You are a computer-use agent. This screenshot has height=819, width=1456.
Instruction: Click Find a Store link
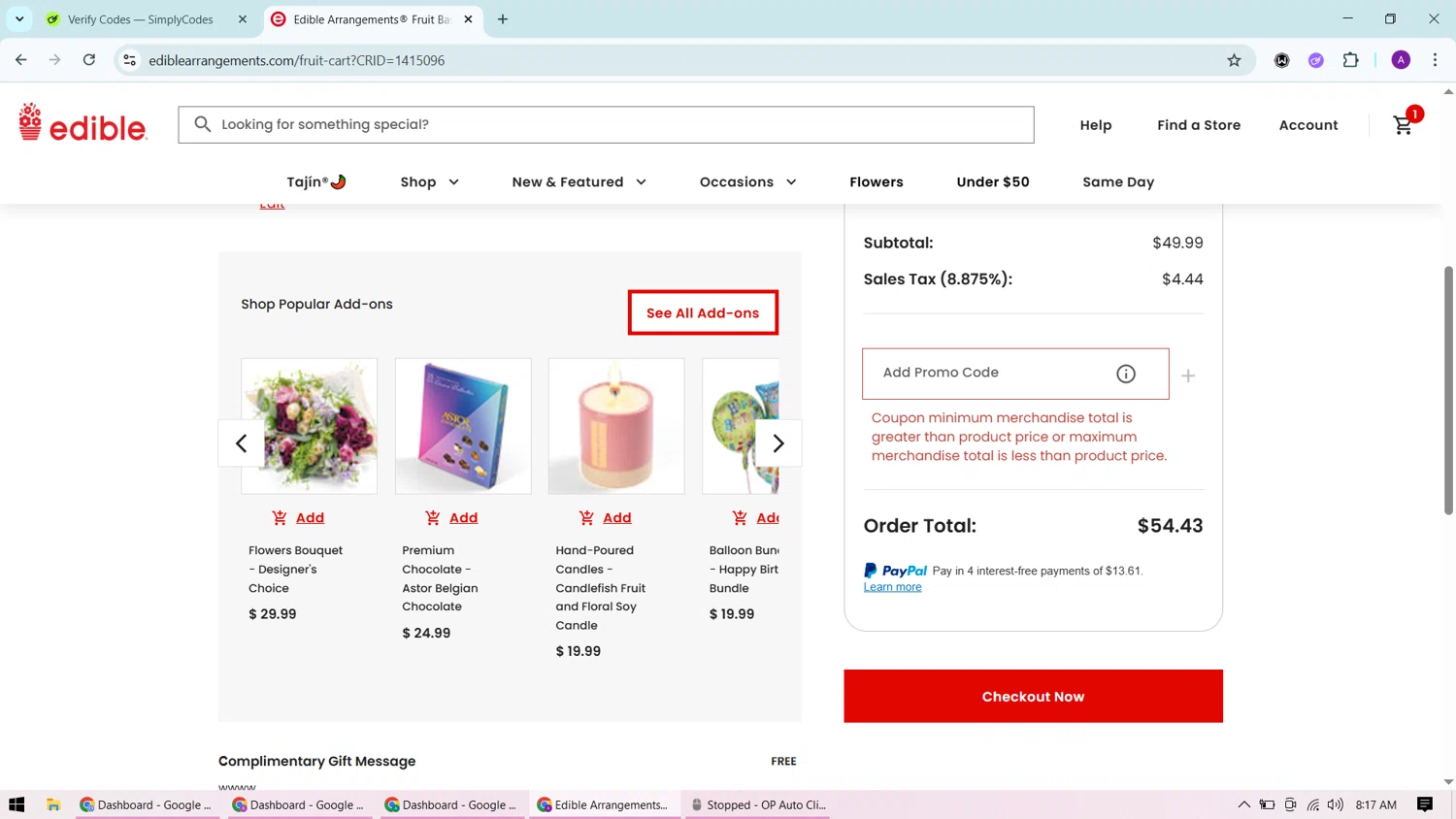tap(1199, 125)
